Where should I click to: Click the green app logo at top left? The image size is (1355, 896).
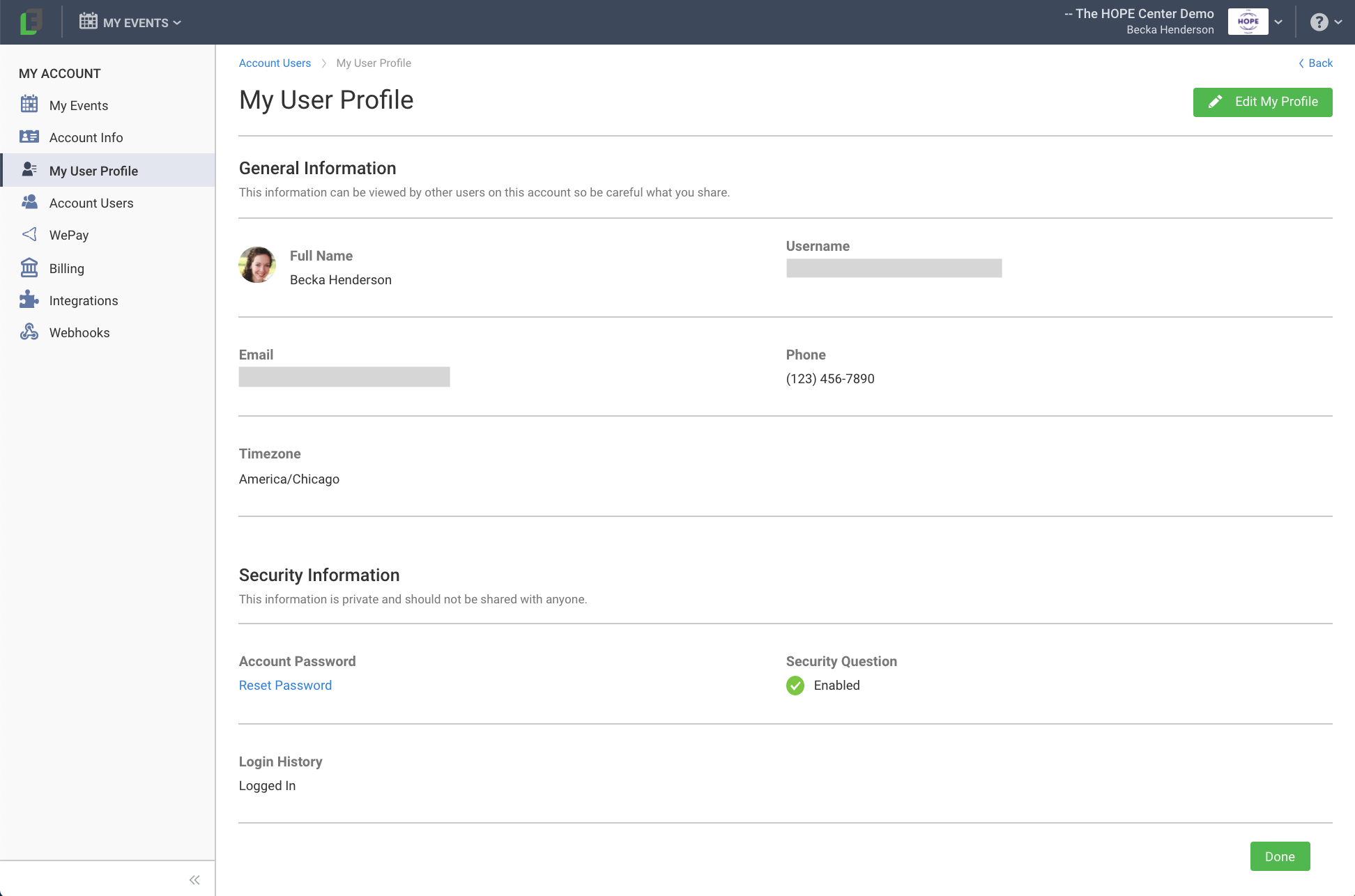(x=31, y=22)
